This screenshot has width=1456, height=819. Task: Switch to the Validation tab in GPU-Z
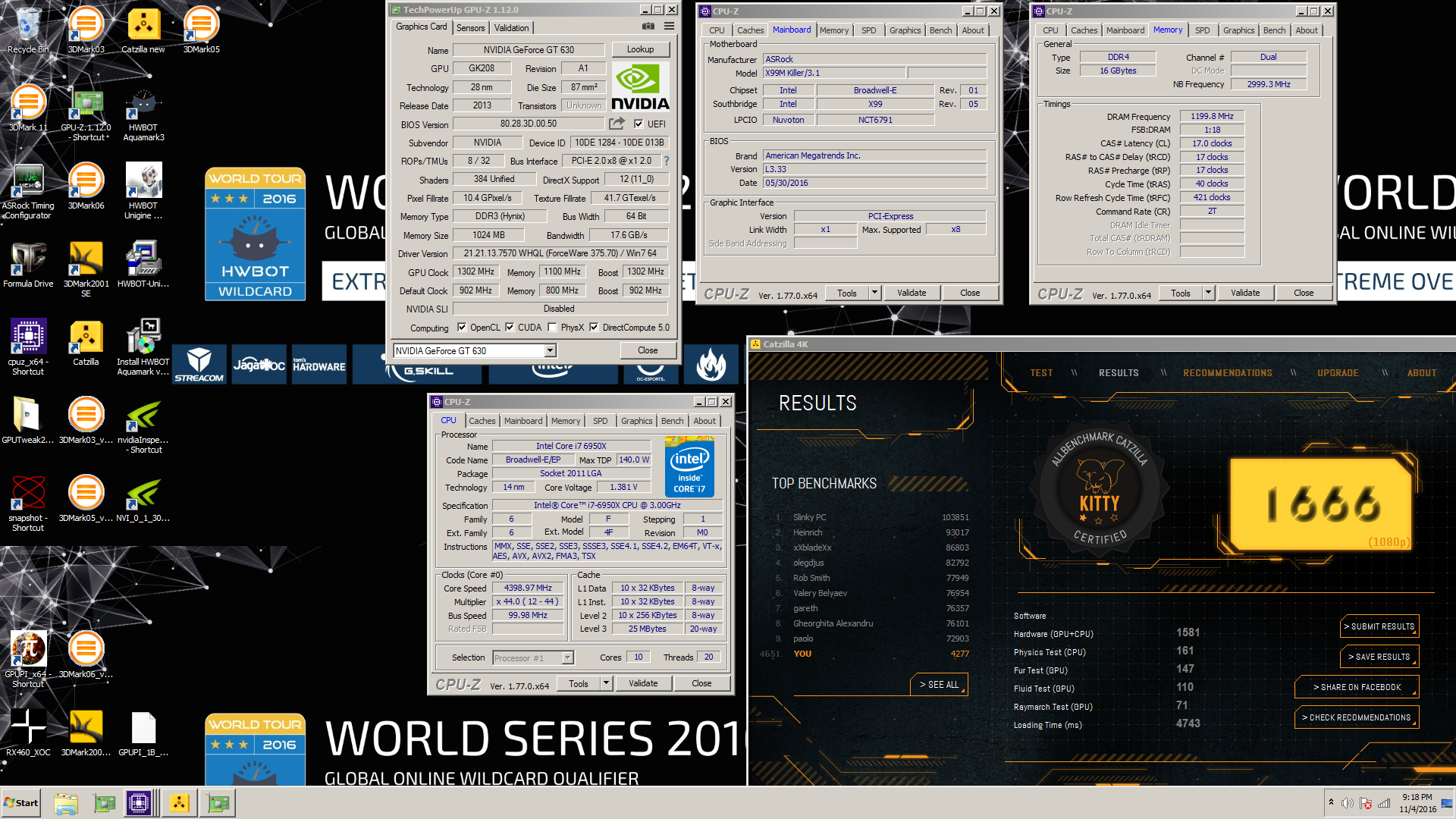(512, 28)
